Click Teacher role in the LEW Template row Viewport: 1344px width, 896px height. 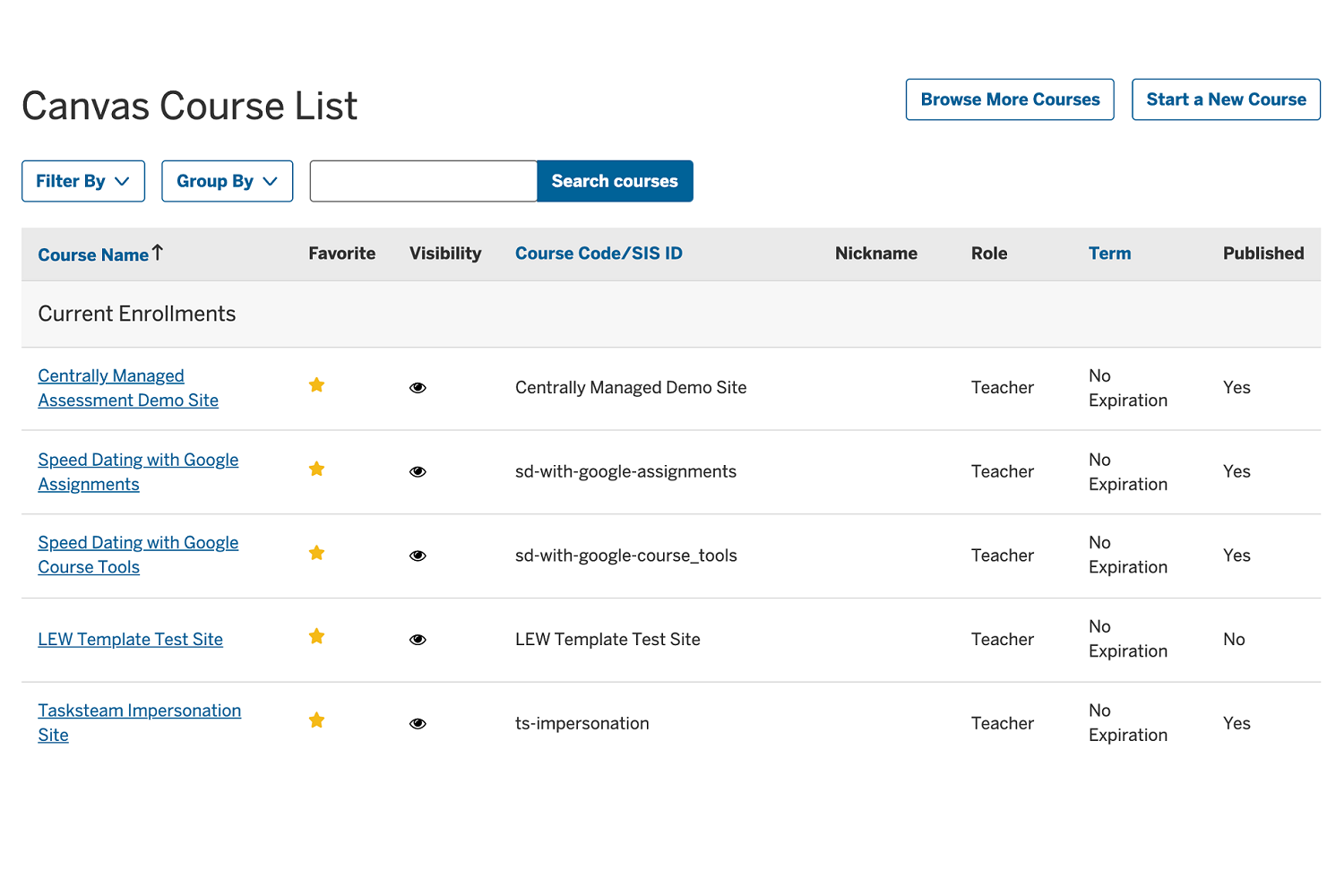click(1003, 640)
